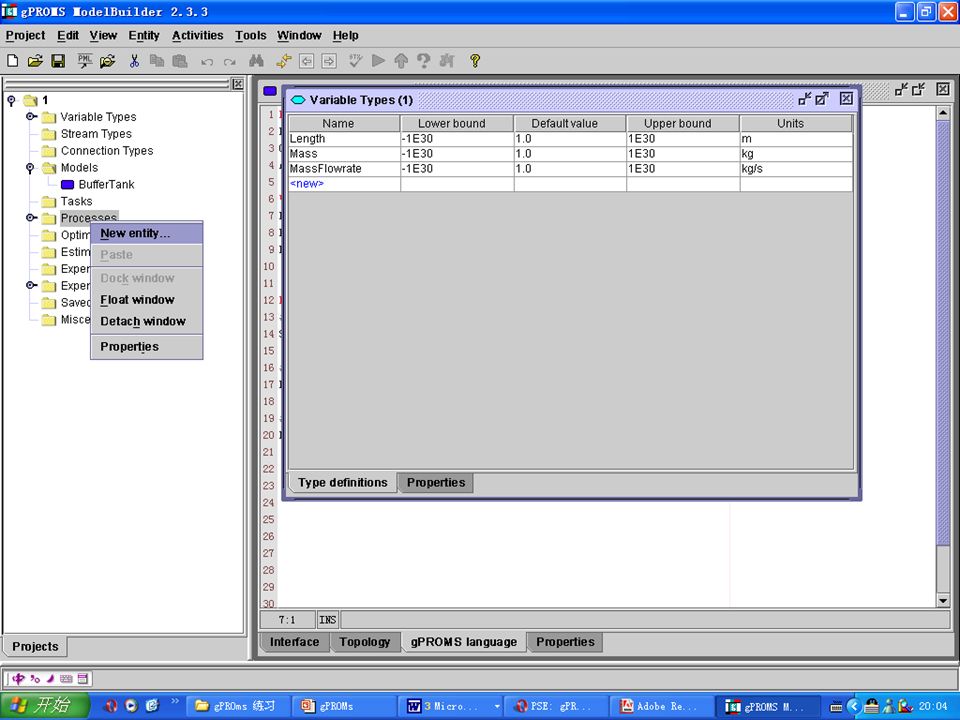Switch to the Topology tab
The height and width of the screenshot is (720, 960).
(365, 642)
